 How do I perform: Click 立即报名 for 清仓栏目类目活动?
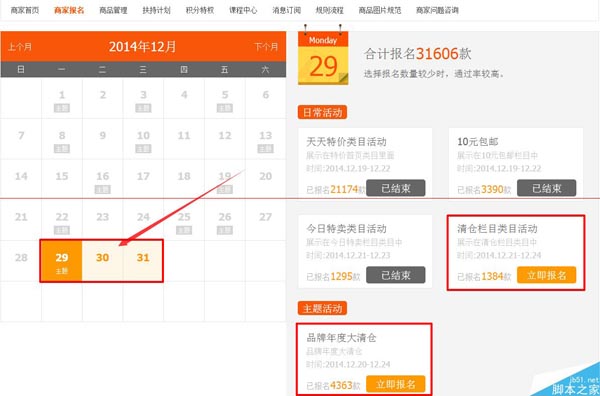tap(546, 275)
